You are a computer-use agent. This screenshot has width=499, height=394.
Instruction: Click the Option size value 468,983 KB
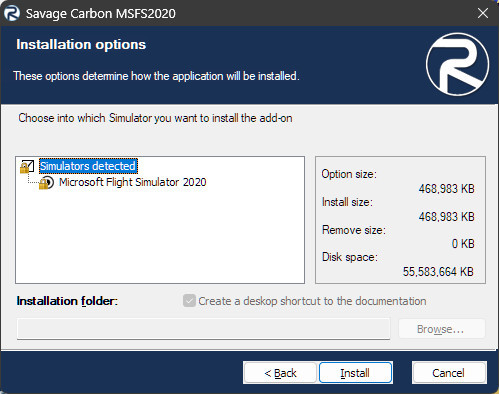pos(446,189)
